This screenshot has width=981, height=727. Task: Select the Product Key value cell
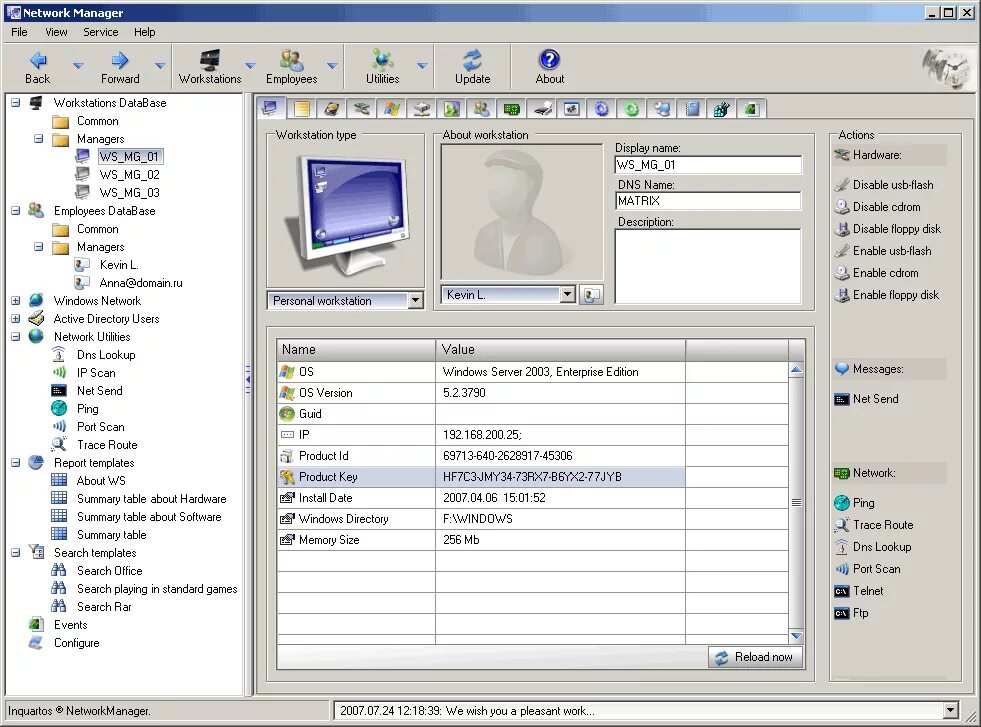560,477
